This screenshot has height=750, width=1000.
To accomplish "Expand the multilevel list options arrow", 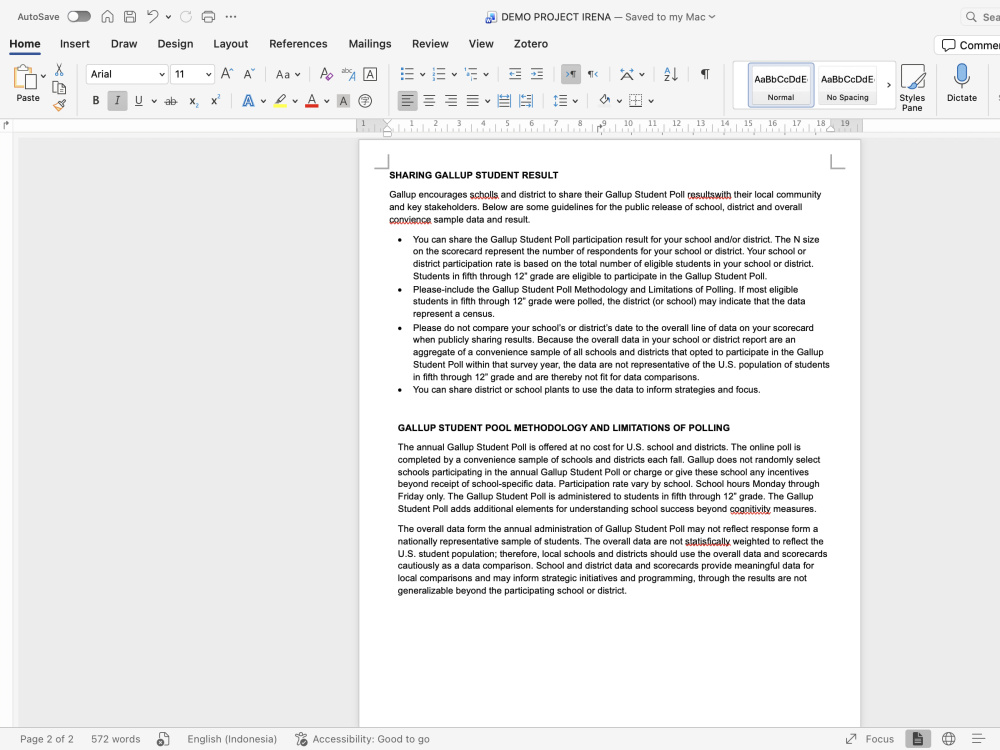I will pyautogui.click(x=486, y=75).
